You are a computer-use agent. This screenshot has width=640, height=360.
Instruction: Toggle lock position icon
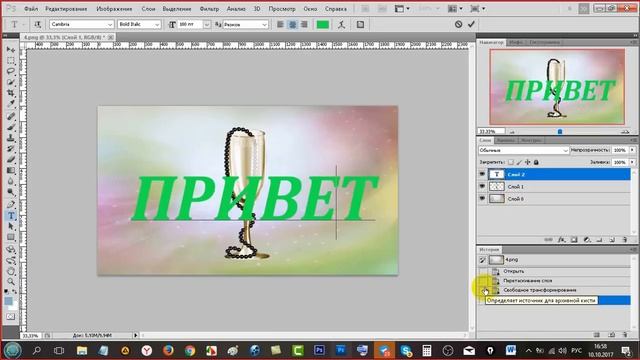coord(528,162)
